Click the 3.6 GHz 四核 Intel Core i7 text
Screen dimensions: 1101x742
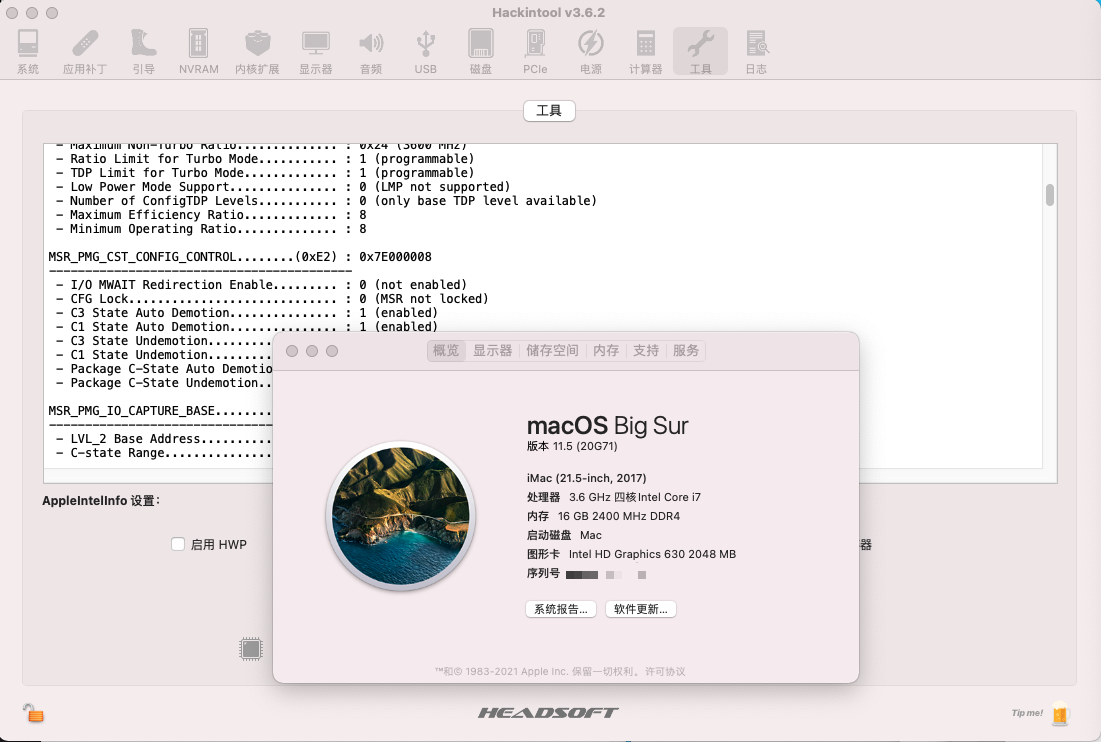[x=635, y=497]
